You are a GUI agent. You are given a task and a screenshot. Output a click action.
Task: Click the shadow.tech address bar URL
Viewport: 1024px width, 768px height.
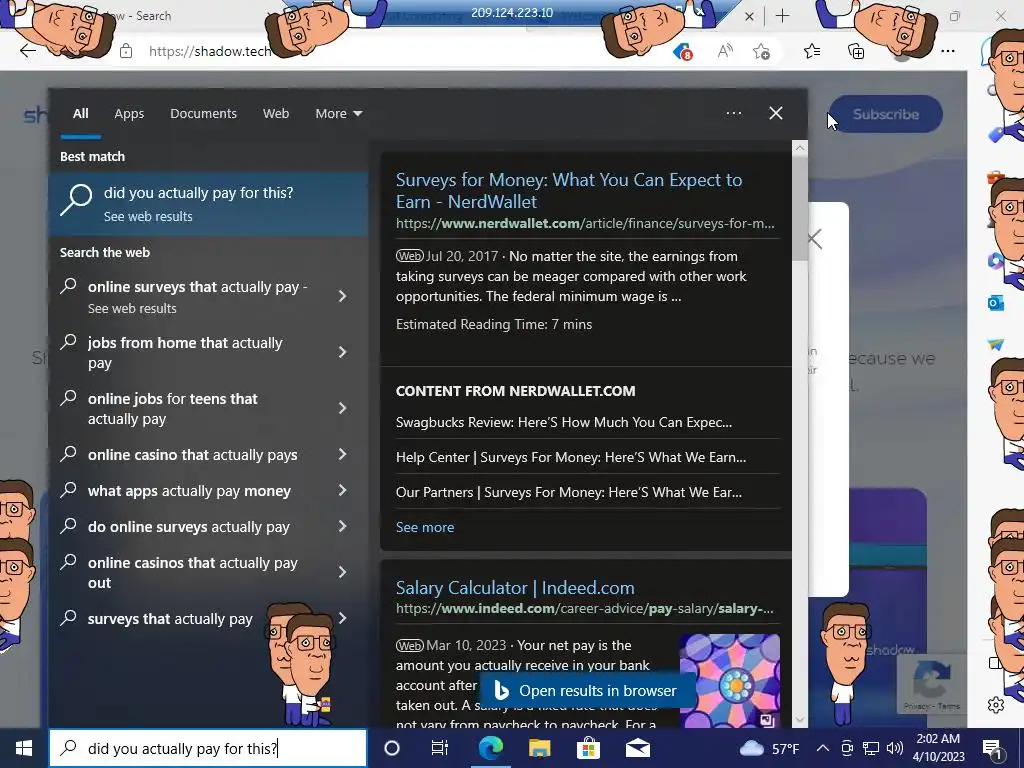coord(210,51)
